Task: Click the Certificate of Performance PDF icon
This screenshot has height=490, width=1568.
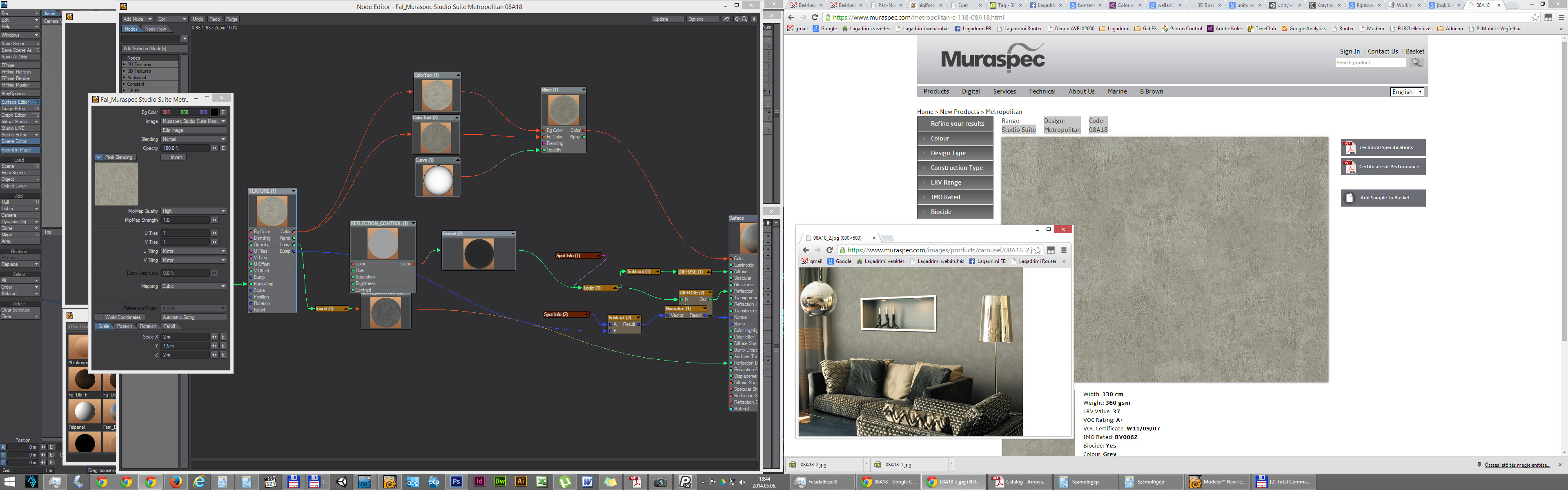Action: pyautogui.click(x=1350, y=167)
